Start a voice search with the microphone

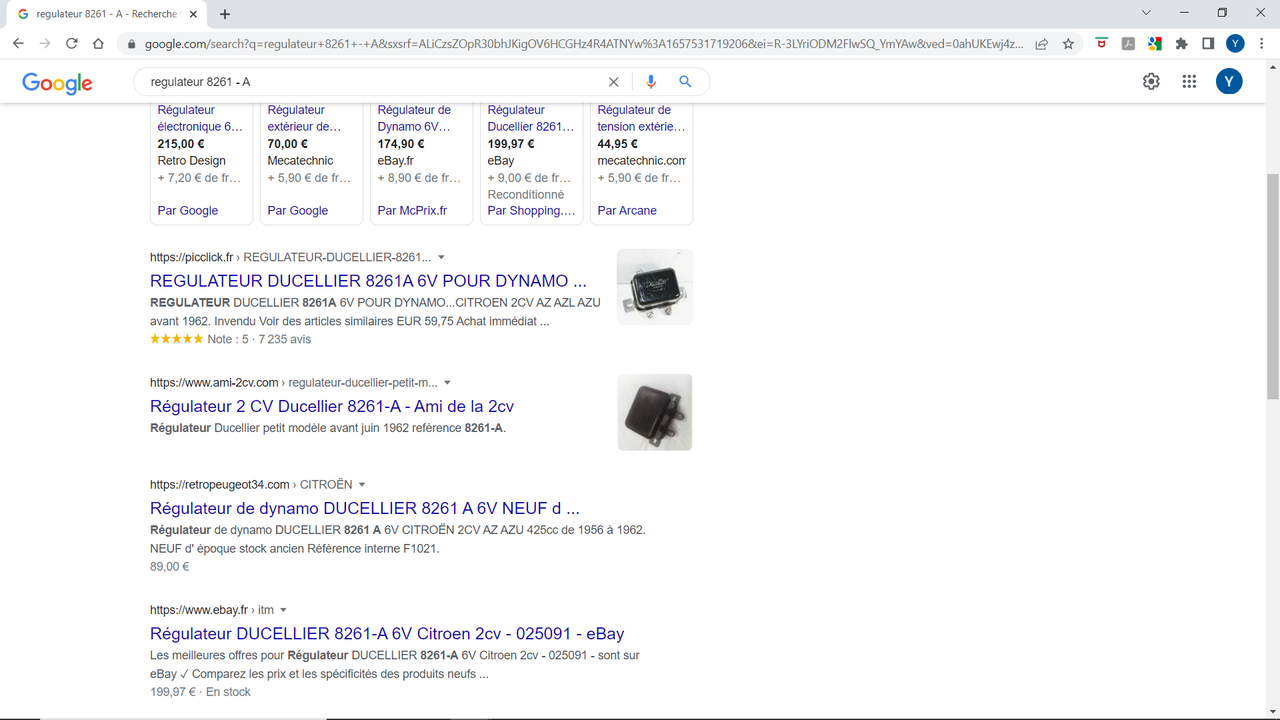(651, 82)
